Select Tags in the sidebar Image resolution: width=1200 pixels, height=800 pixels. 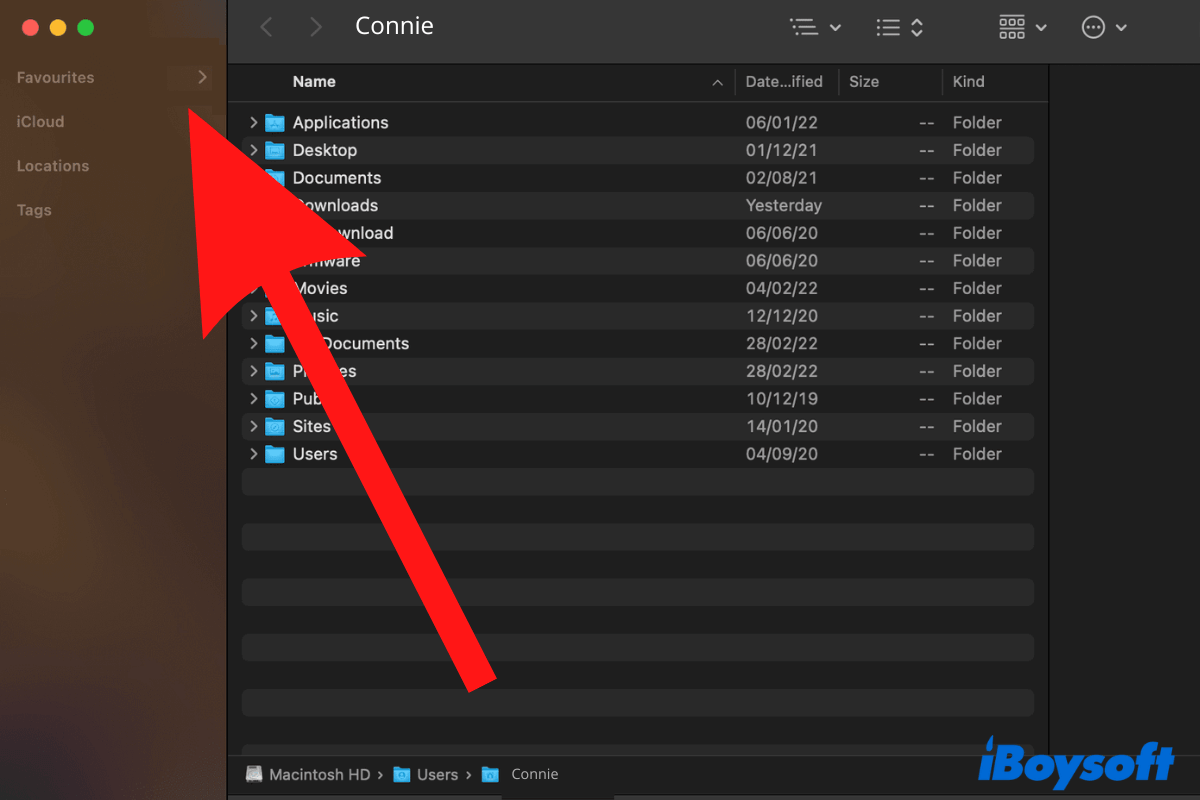tap(33, 210)
